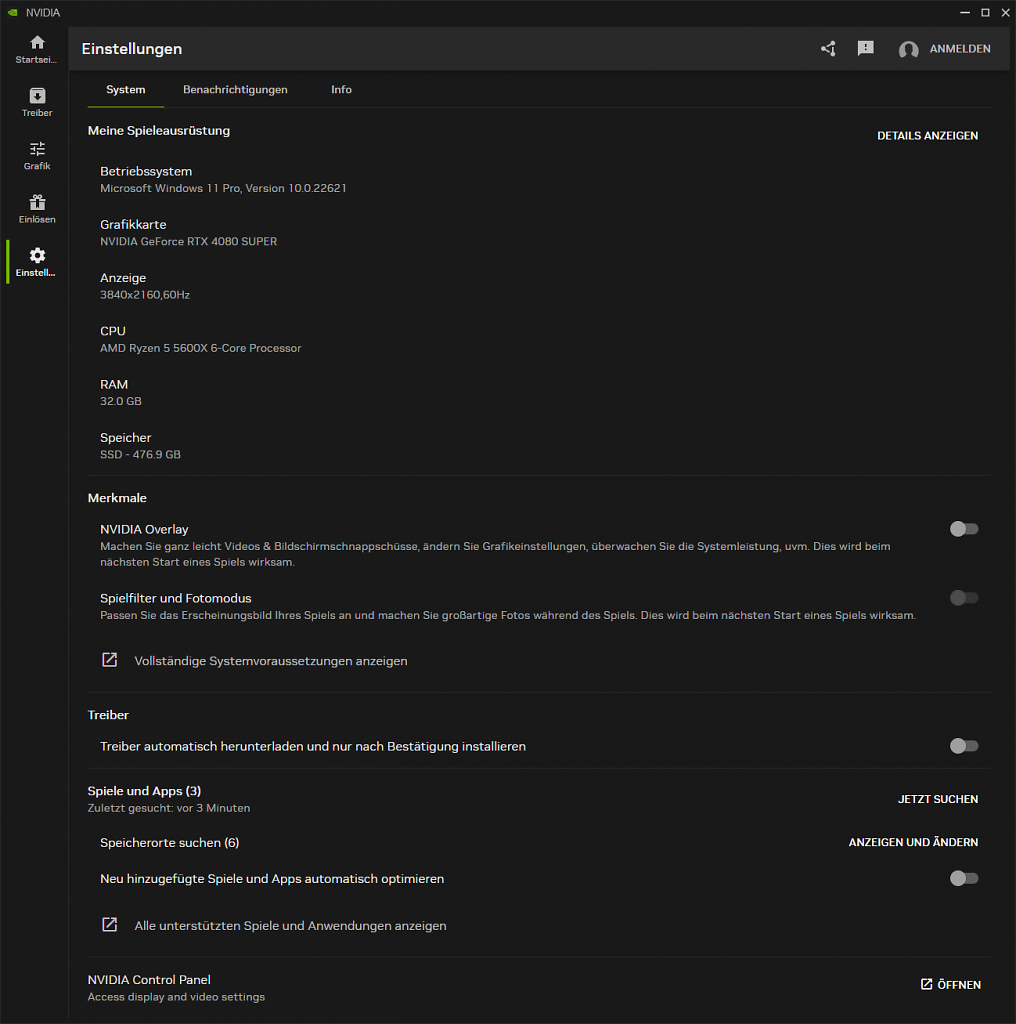Click the open icon next to ÖFFNEN

click(926, 984)
